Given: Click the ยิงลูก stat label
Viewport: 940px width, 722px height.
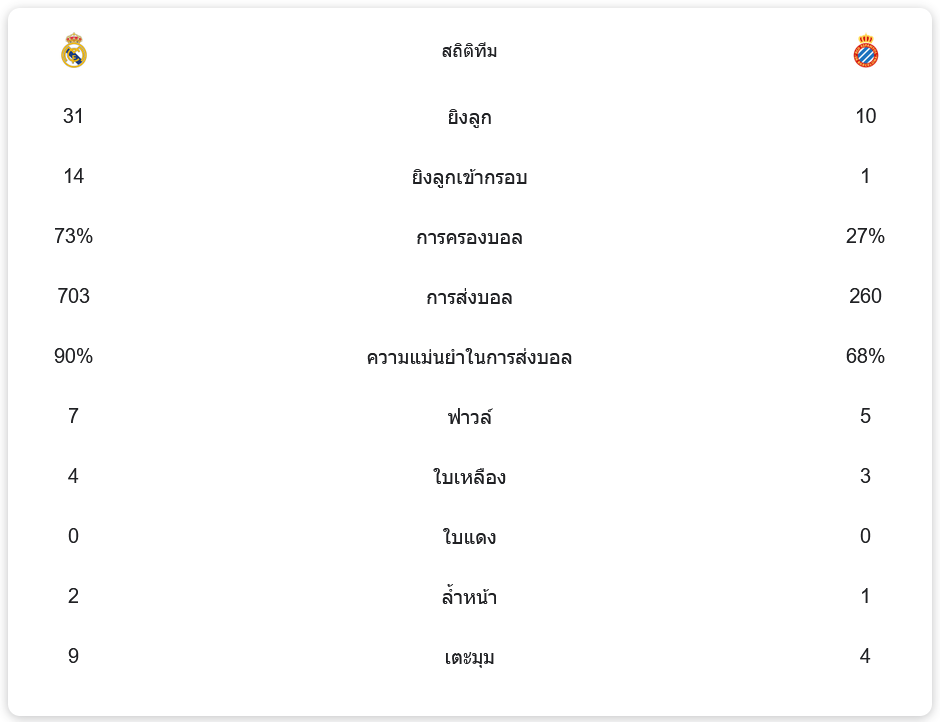Looking at the screenshot, I should 469,117.
